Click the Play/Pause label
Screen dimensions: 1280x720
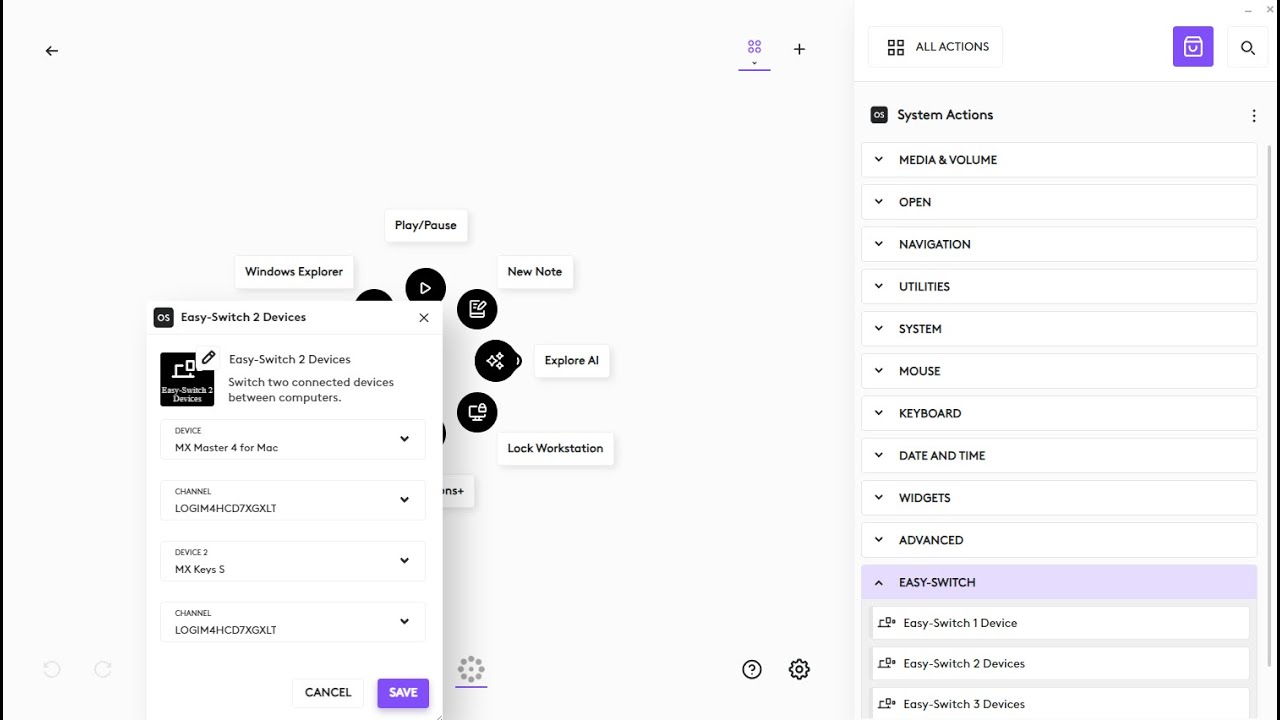pyautogui.click(x=426, y=225)
